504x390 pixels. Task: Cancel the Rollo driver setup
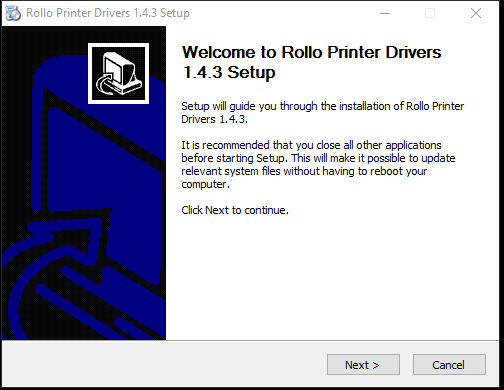[x=449, y=365]
